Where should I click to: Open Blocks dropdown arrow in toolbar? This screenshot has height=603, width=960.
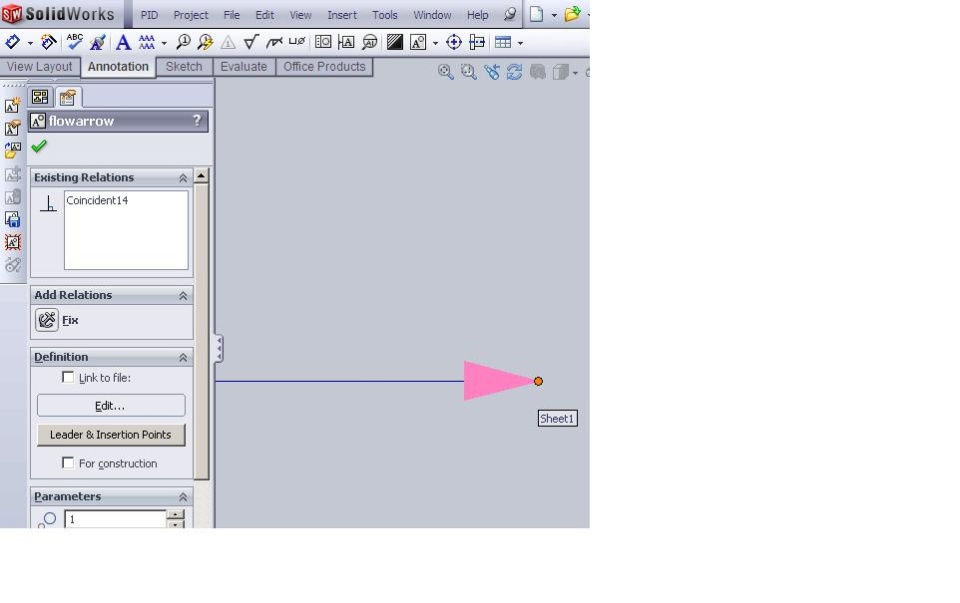coord(435,43)
